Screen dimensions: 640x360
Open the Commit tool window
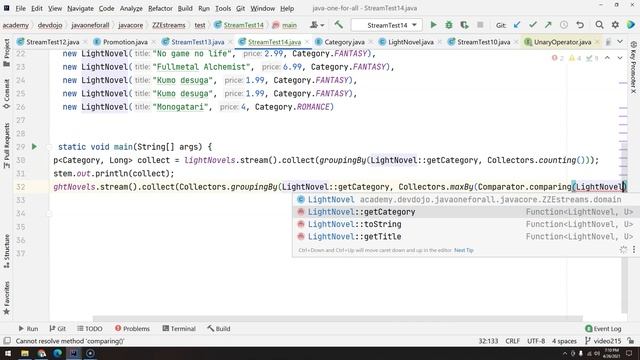click(x=7, y=94)
